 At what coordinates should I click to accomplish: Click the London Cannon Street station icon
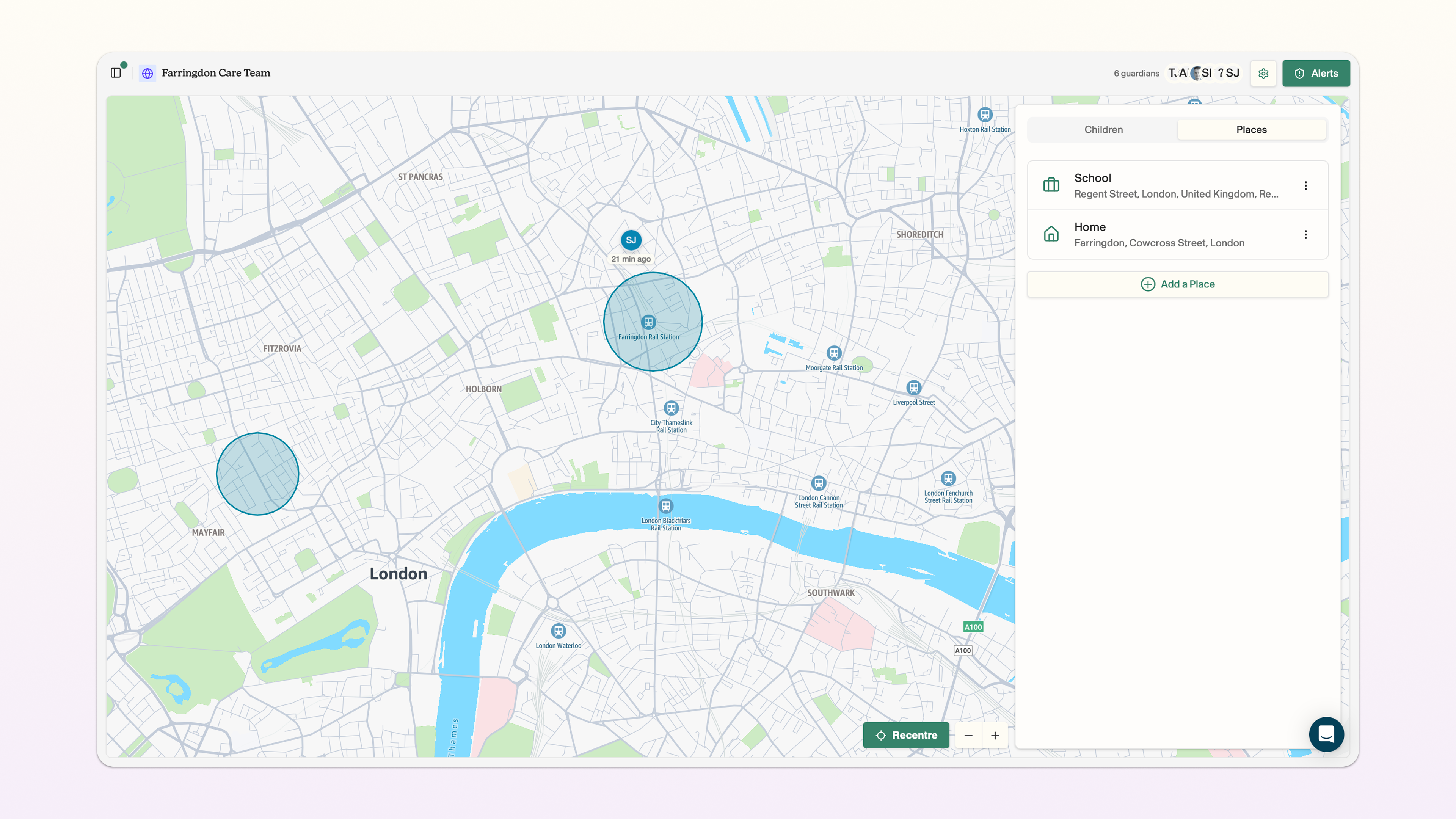point(819,483)
